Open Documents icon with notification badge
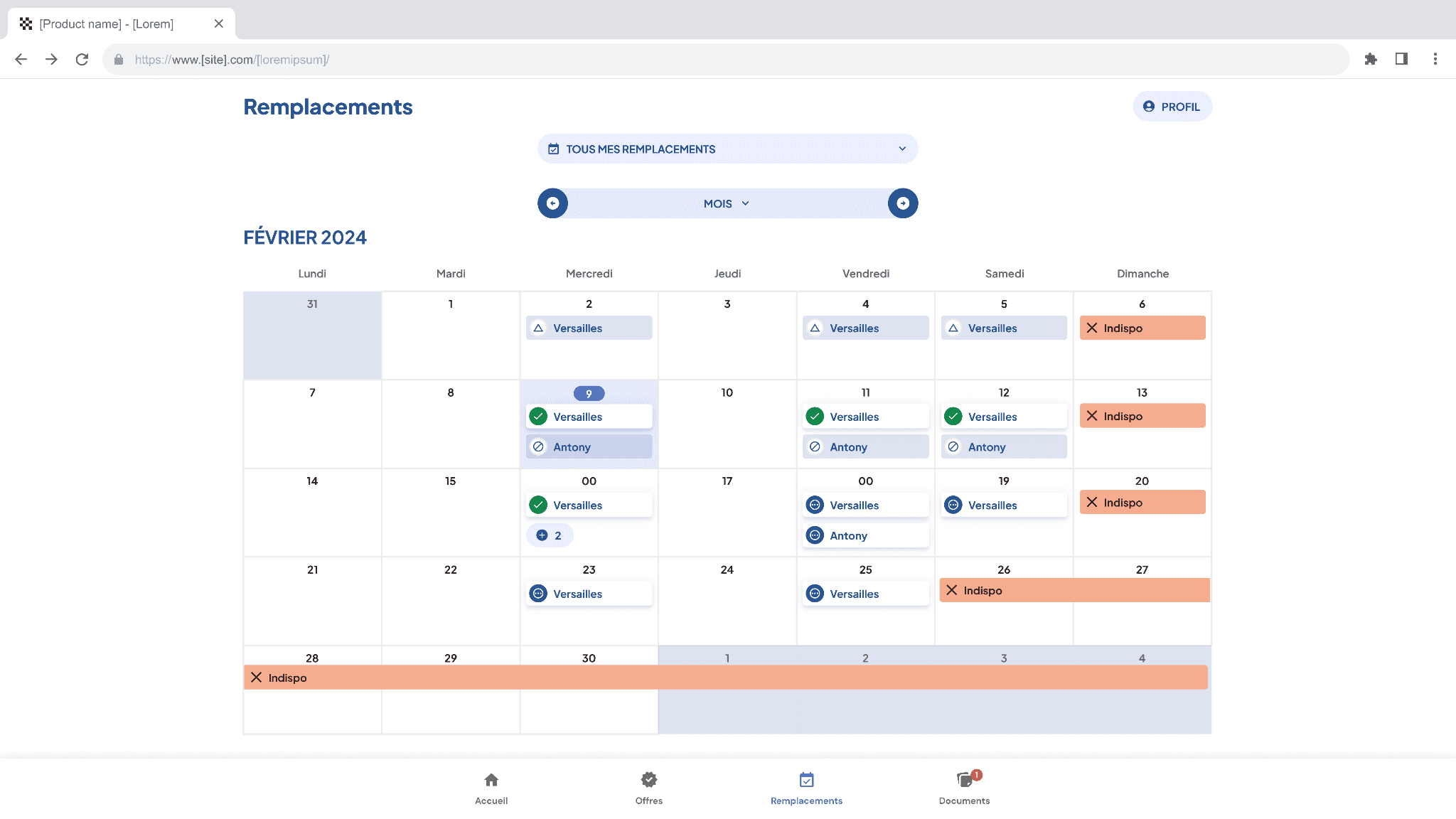The height and width of the screenshot is (819, 1456). pos(964,780)
